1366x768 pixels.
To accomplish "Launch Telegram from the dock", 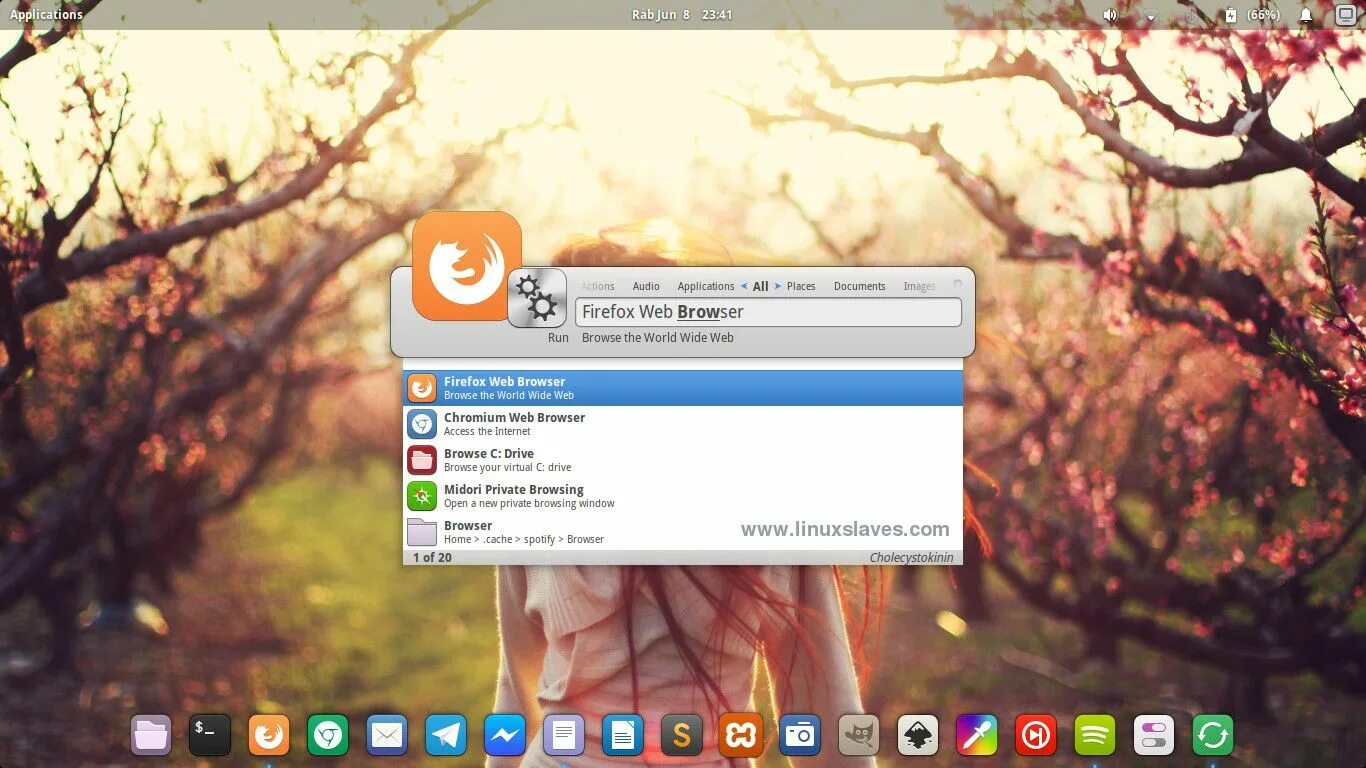I will pyautogui.click(x=446, y=736).
